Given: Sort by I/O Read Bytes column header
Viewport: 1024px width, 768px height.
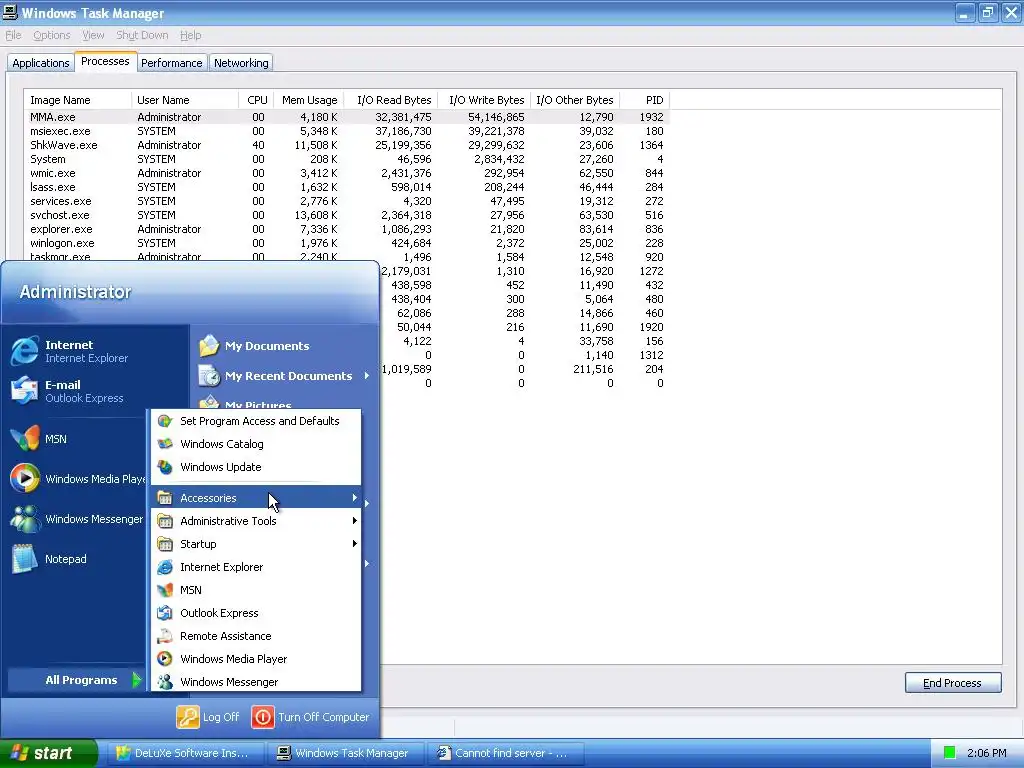Looking at the screenshot, I should point(391,100).
